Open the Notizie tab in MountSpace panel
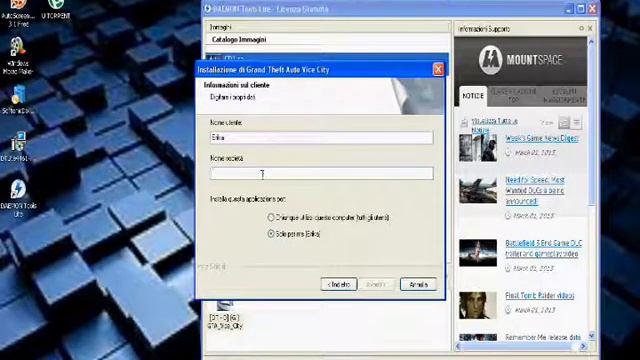 click(473, 96)
